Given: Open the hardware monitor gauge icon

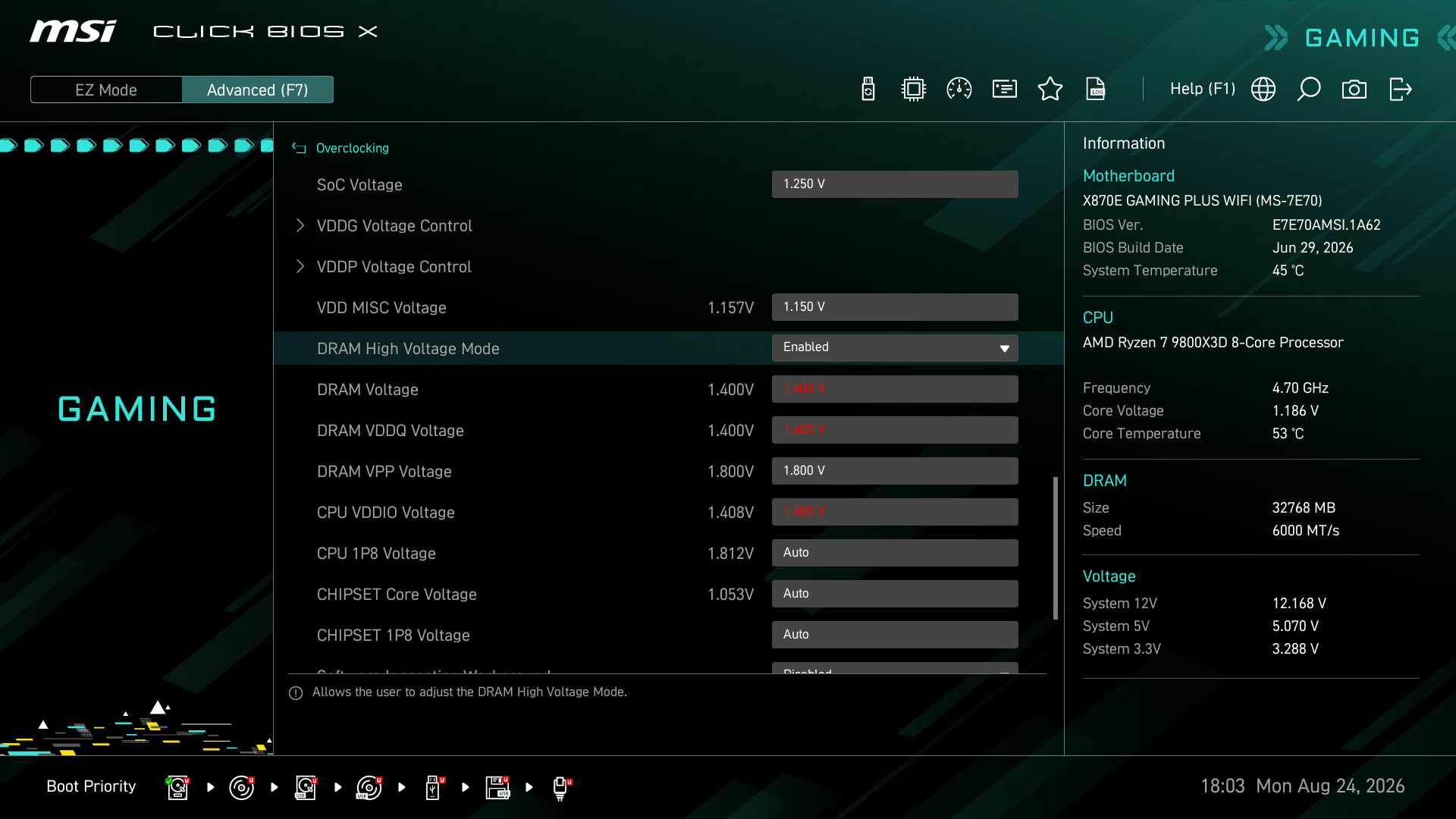Looking at the screenshot, I should coord(959,89).
